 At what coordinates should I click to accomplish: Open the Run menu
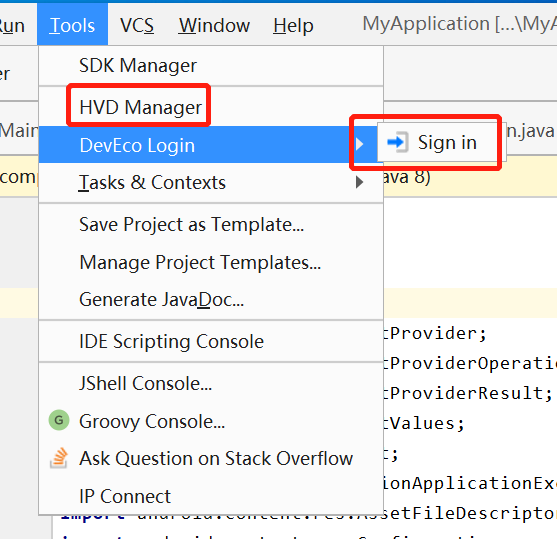[x=12, y=25]
